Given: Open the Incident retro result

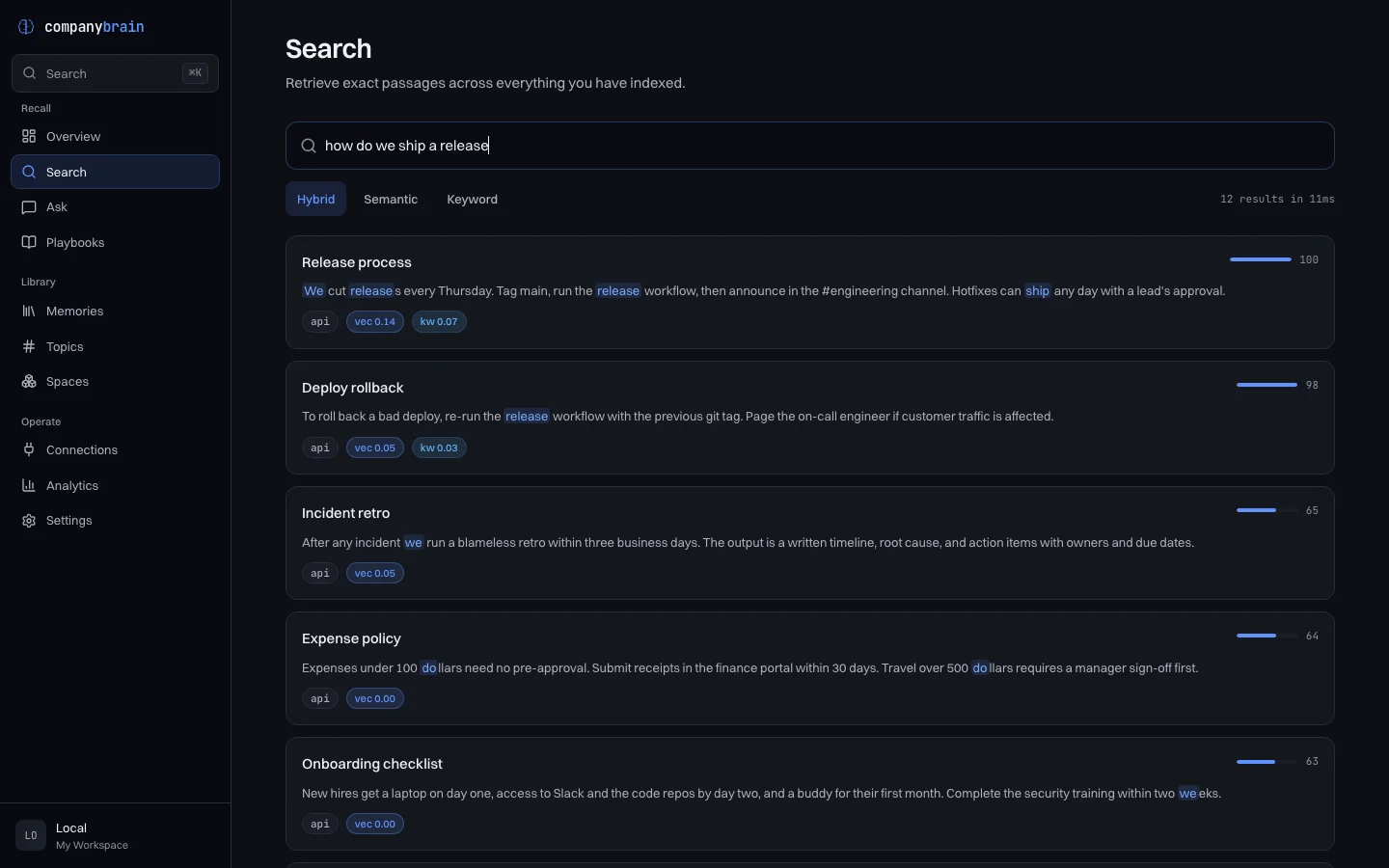Looking at the screenshot, I should tap(810, 543).
